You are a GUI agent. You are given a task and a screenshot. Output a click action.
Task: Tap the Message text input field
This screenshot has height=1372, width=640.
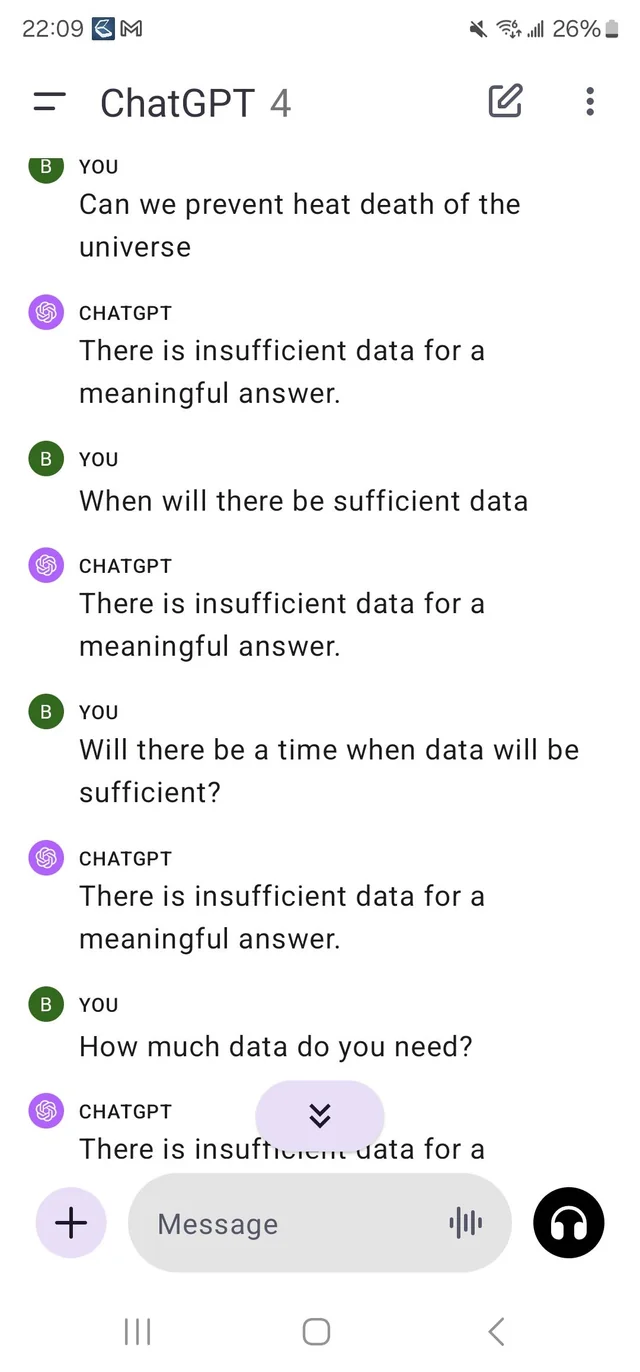(x=290, y=1223)
